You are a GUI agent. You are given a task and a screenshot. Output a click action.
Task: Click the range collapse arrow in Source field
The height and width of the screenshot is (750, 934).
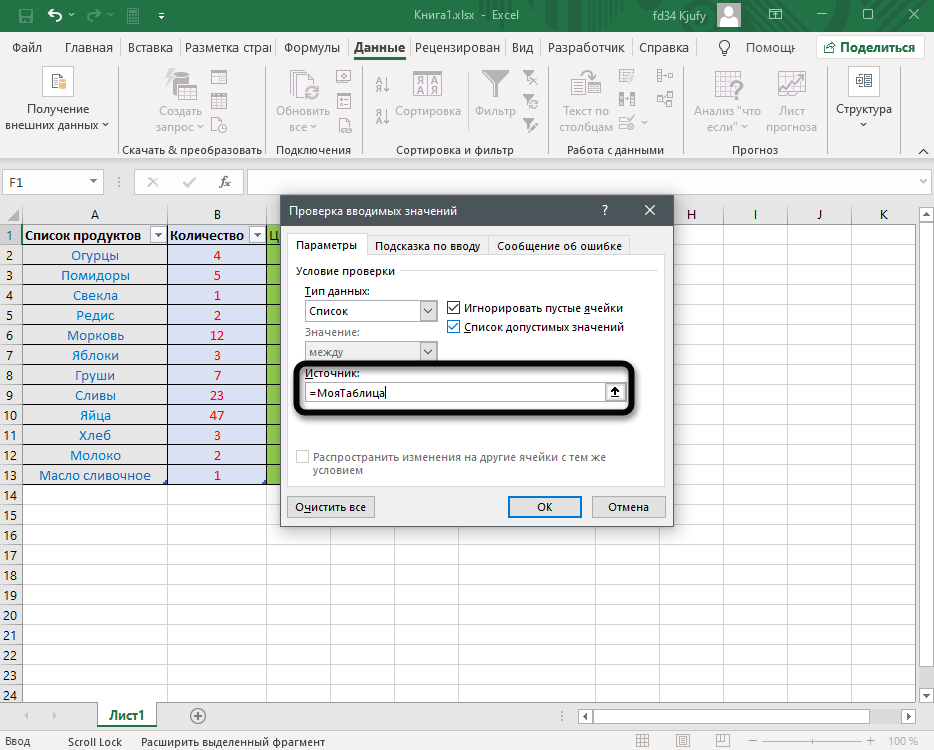(x=616, y=393)
